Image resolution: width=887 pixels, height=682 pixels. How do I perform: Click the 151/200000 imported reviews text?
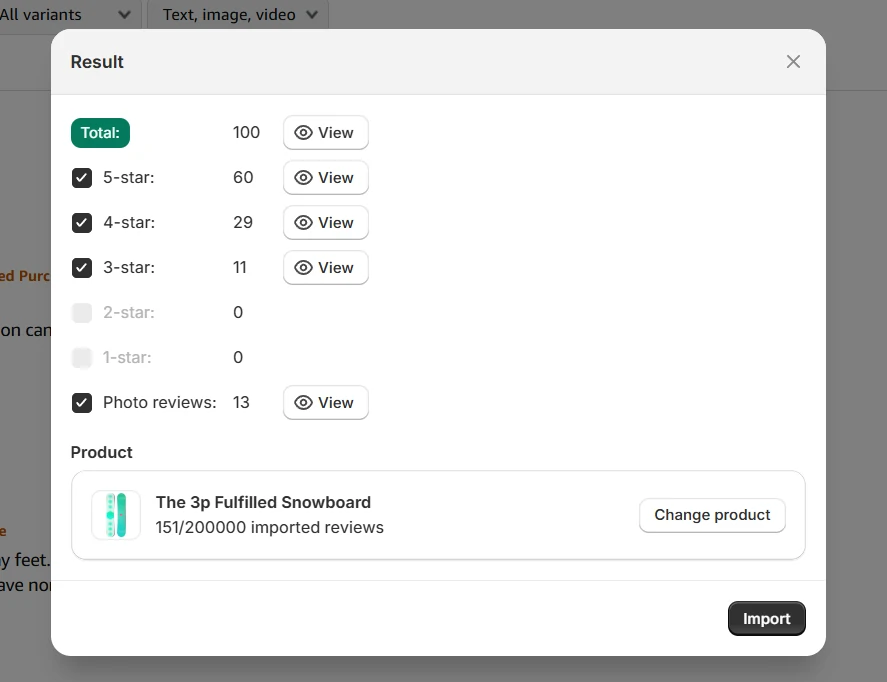[x=269, y=527]
